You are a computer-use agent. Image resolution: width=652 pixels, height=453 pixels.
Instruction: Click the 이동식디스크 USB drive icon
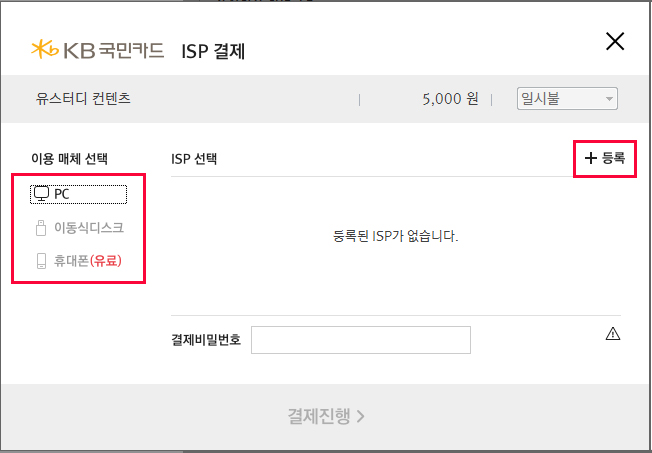click(x=41, y=228)
